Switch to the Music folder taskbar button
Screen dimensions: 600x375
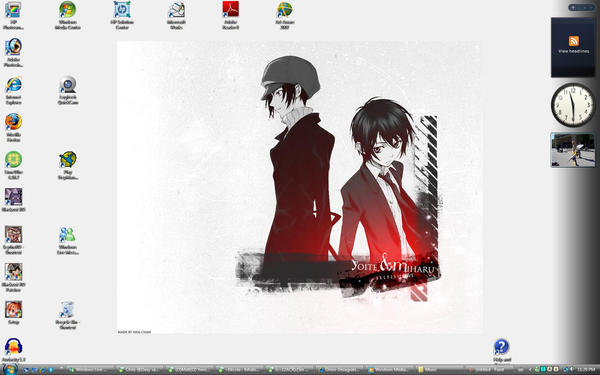point(440,370)
